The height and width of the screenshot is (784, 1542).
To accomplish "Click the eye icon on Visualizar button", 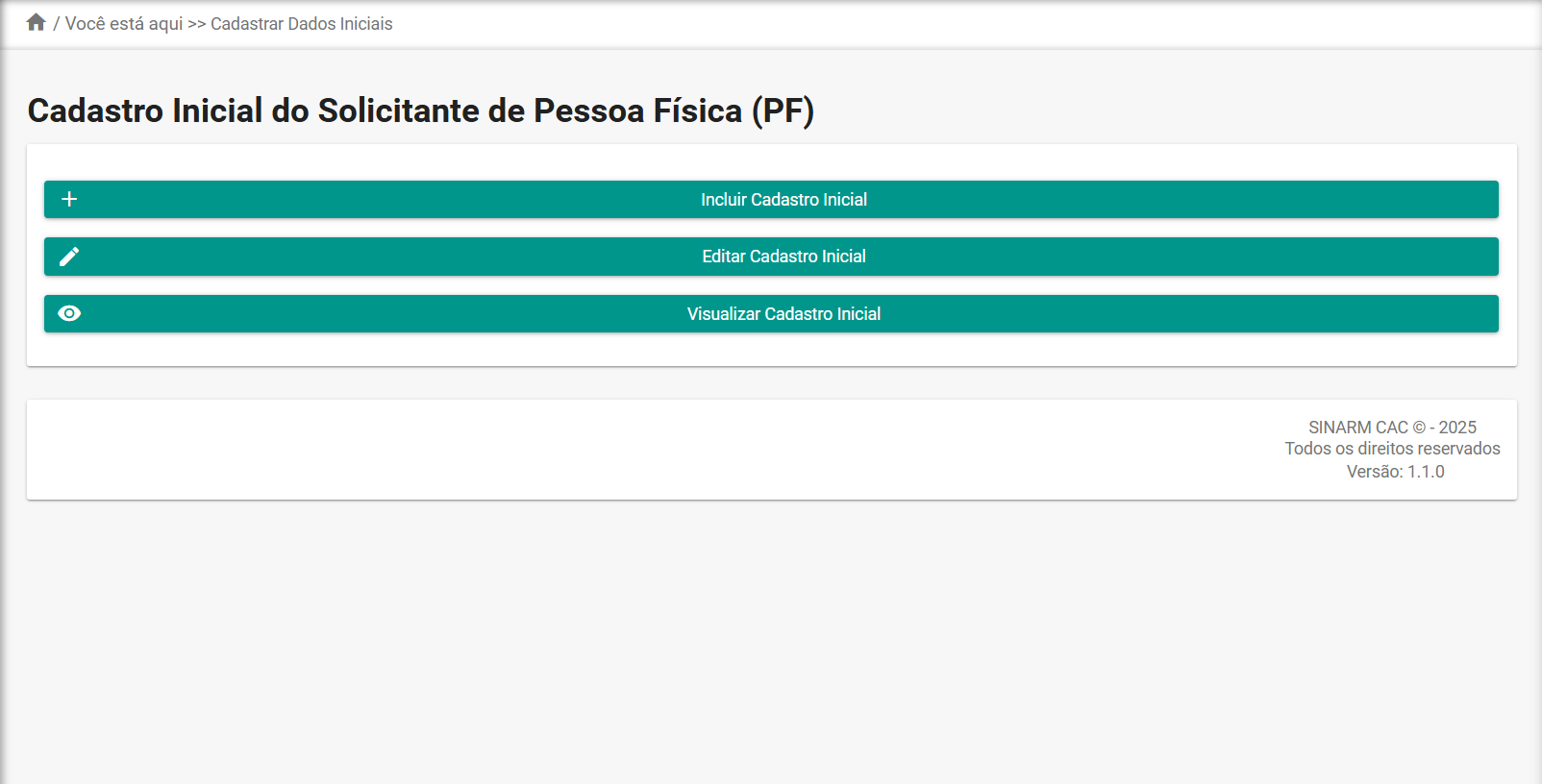I will tap(69, 313).
